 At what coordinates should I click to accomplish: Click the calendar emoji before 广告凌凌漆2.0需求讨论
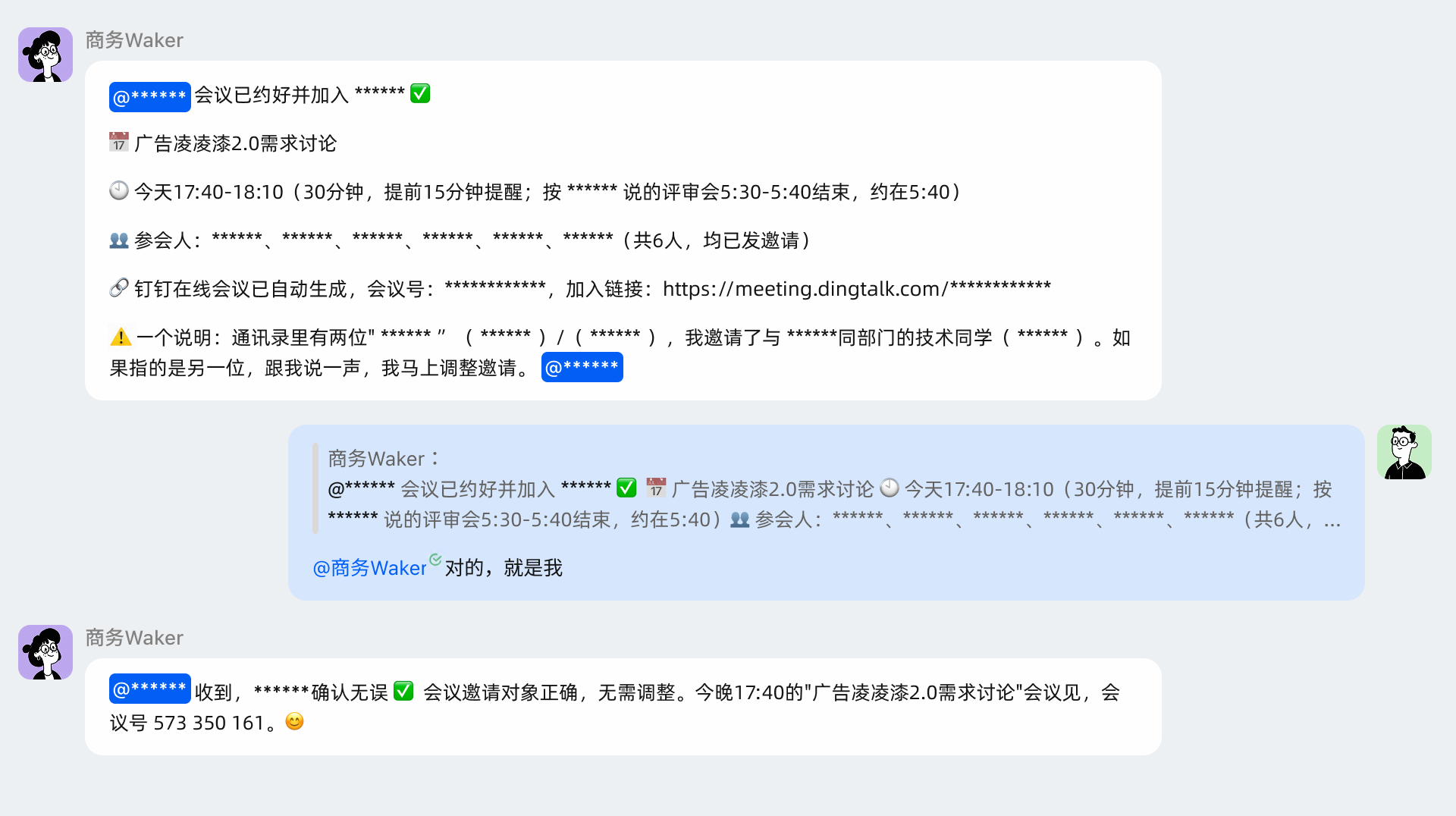(119, 142)
